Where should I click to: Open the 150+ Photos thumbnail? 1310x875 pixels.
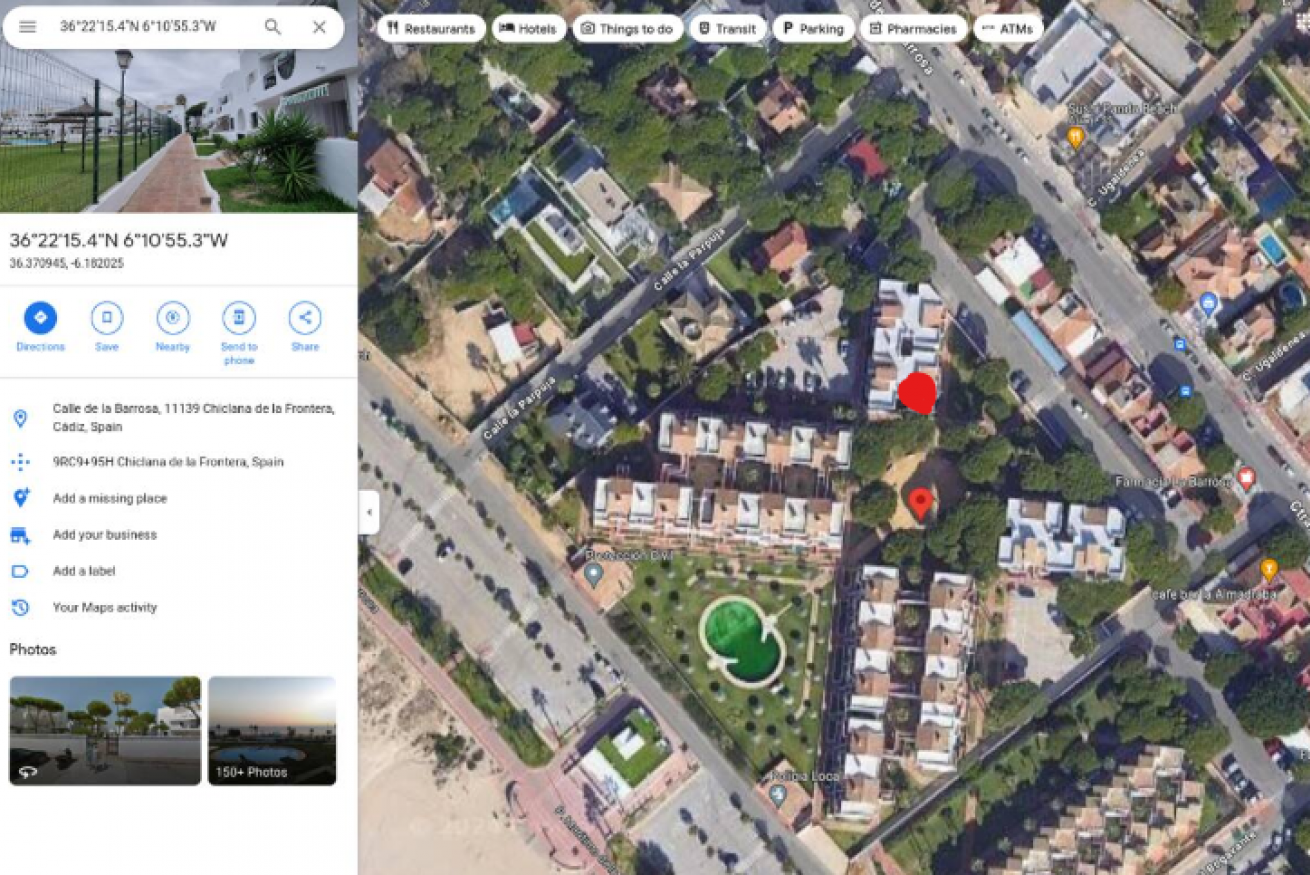pyautogui.click(x=272, y=731)
